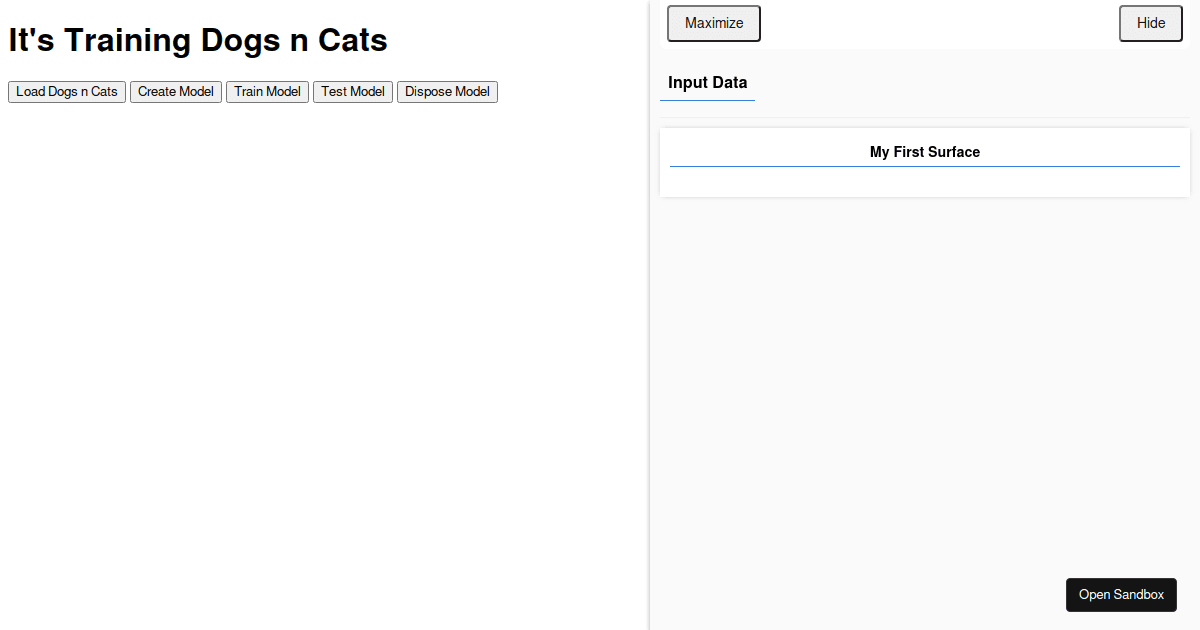Click the blank workspace left of the visor
The height and width of the screenshot is (630, 1200).
pyautogui.click(x=320, y=350)
